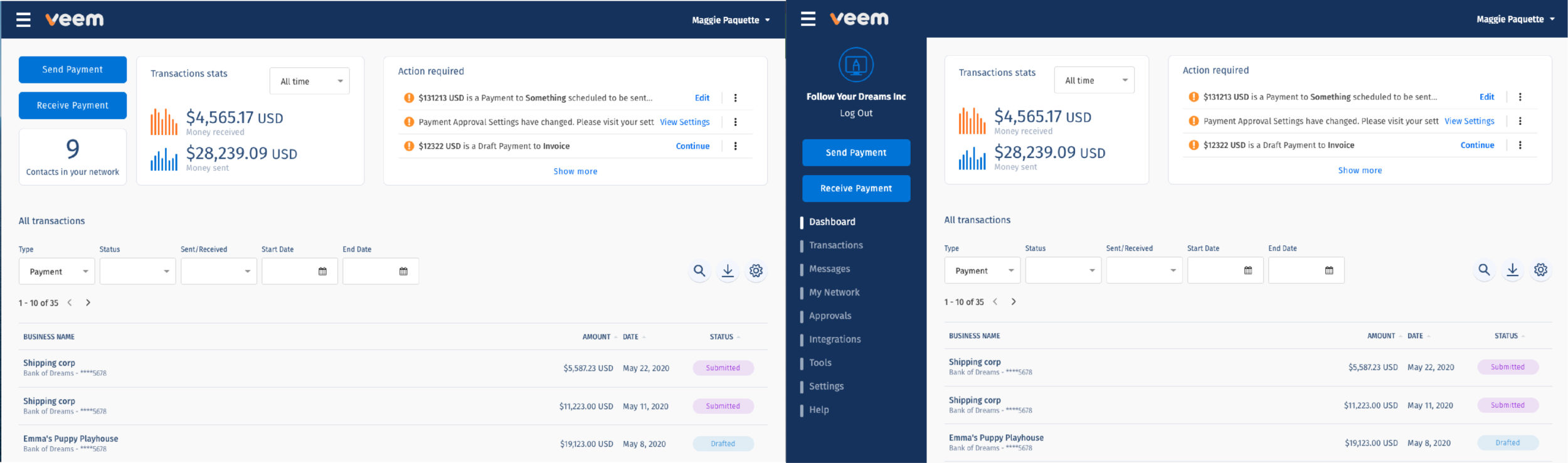Screen dimensions: 1568x463
Task: Open Approvals from the sidebar menu
Action: coord(830,316)
